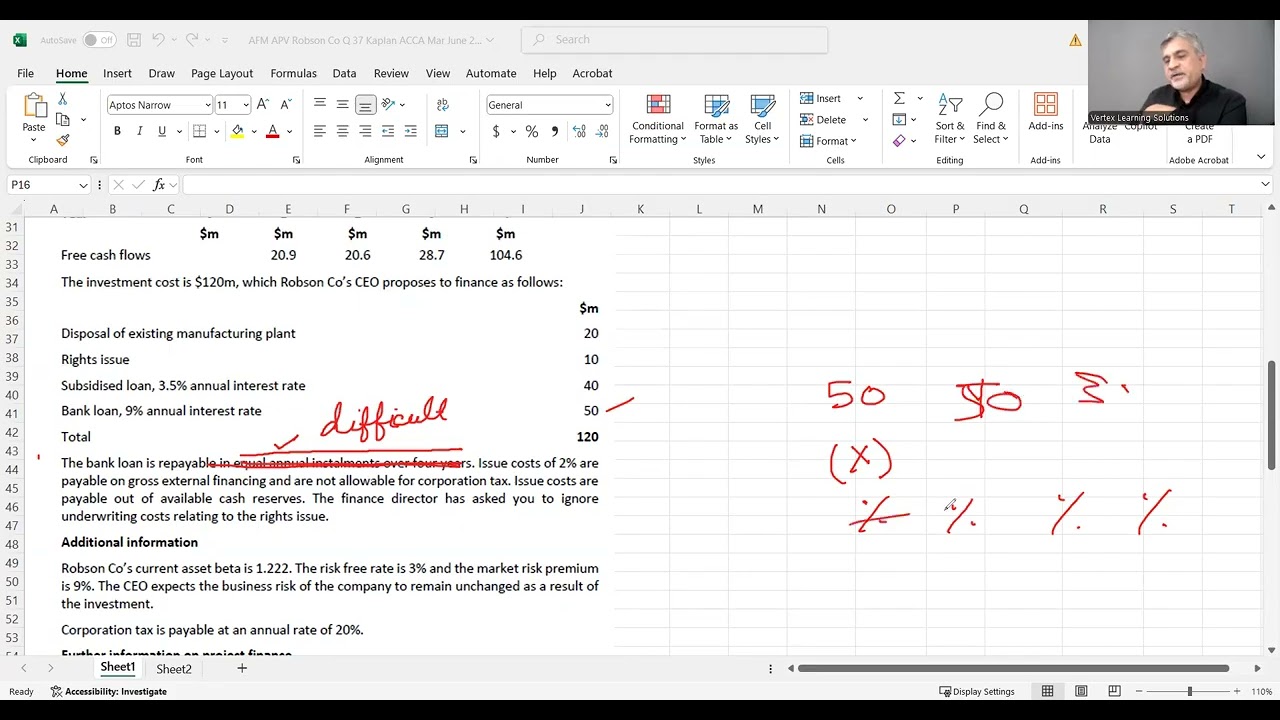Click Increase Font Size icon

263,104
